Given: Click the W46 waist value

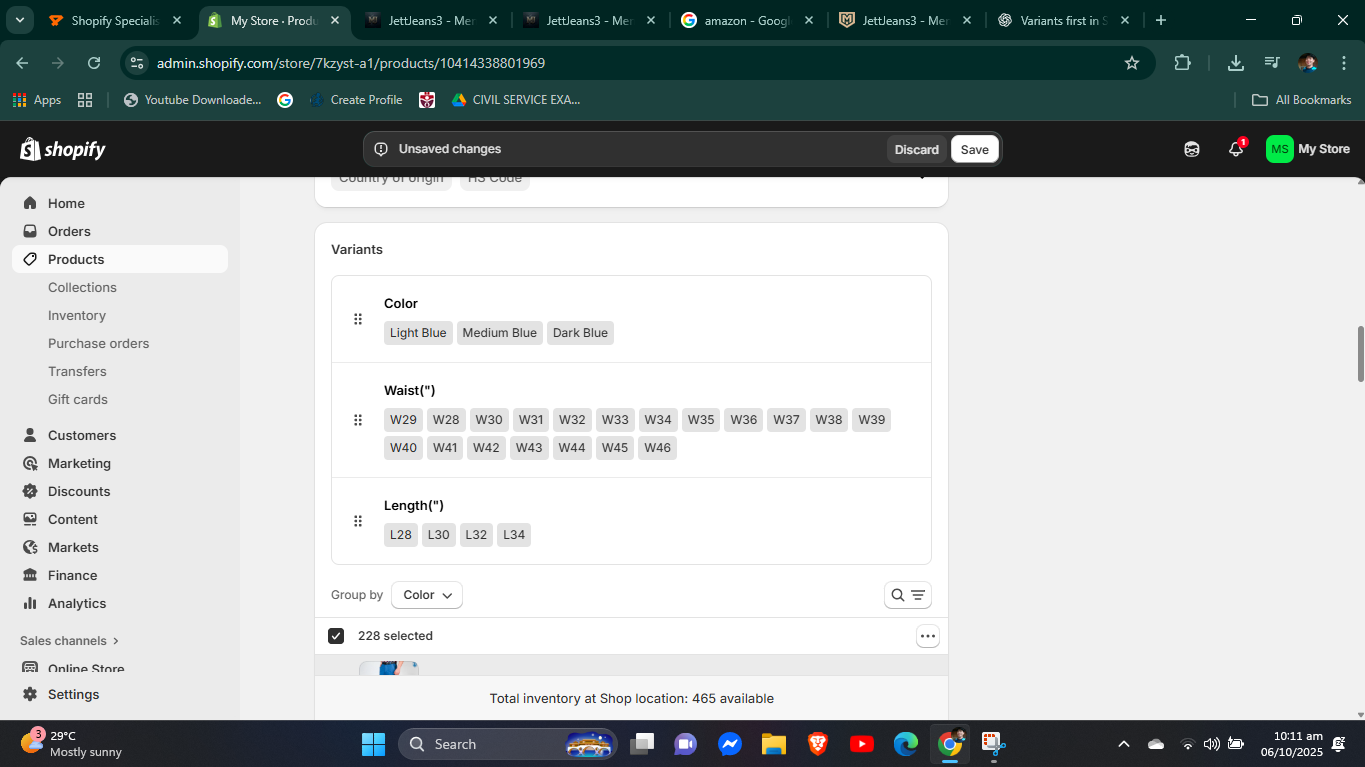Looking at the screenshot, I should tap(658, 448).
